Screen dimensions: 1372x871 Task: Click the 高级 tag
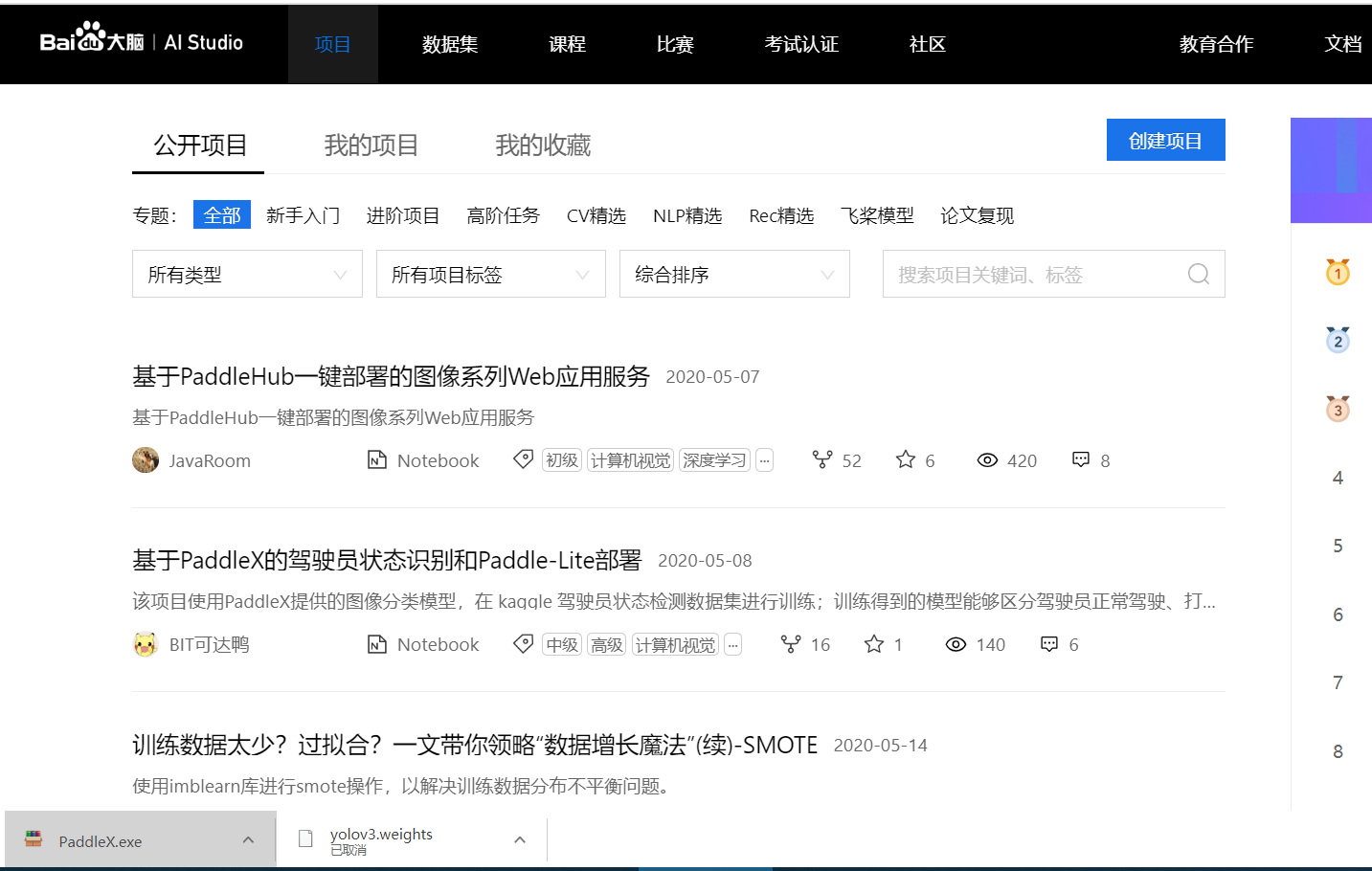click(x=607, y=644)
